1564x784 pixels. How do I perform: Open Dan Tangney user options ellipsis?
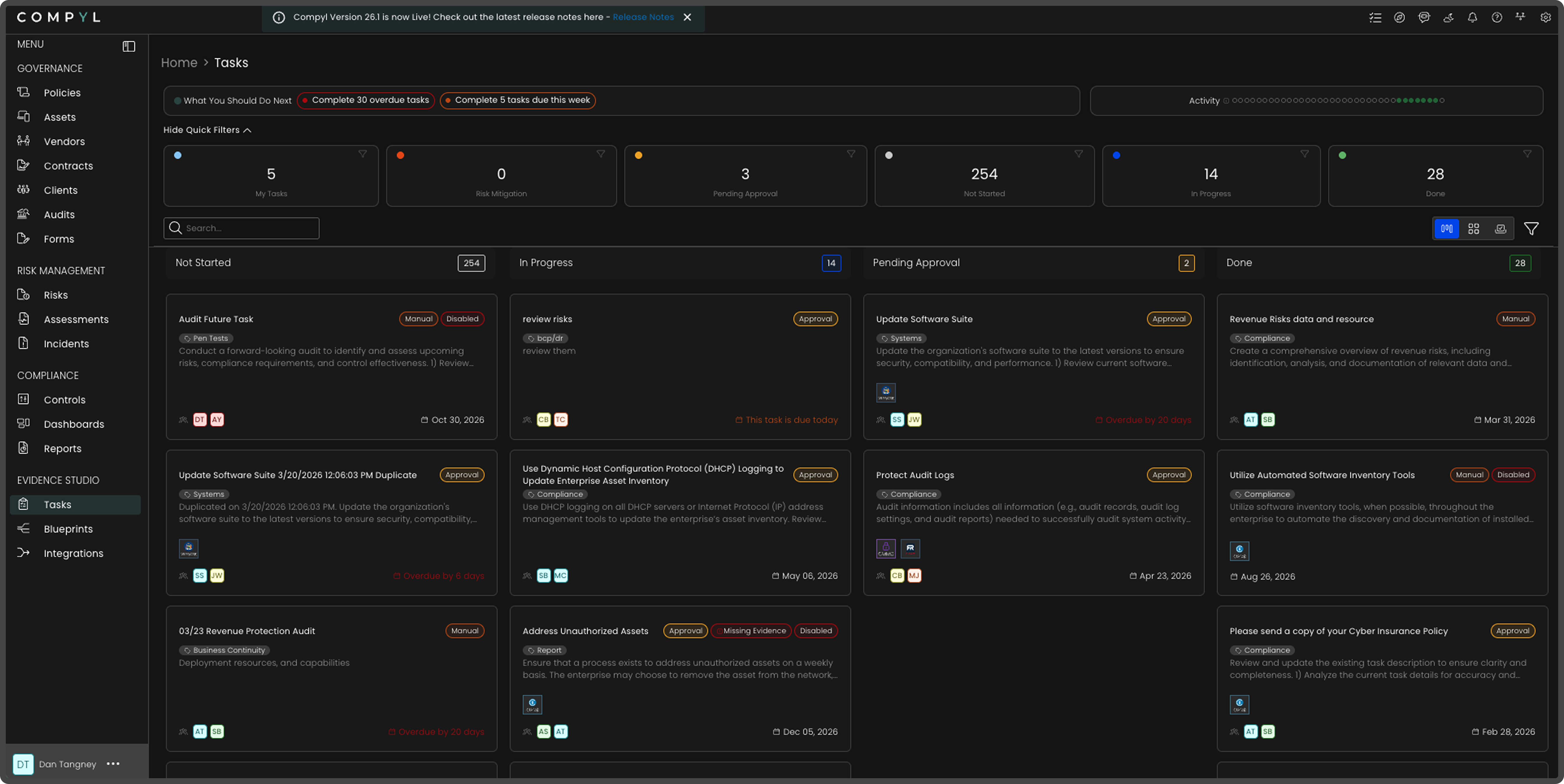pos(113,764)
